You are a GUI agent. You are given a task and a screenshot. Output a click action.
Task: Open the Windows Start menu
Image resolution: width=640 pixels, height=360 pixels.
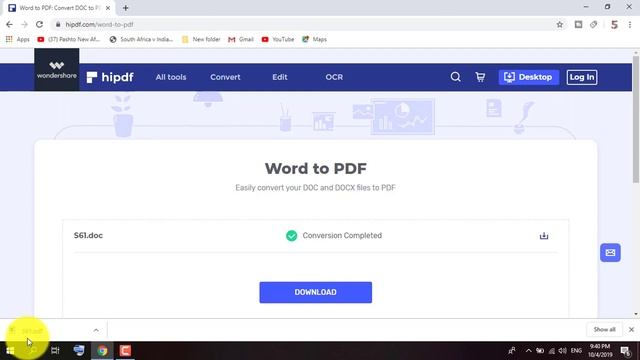(10, 351)
